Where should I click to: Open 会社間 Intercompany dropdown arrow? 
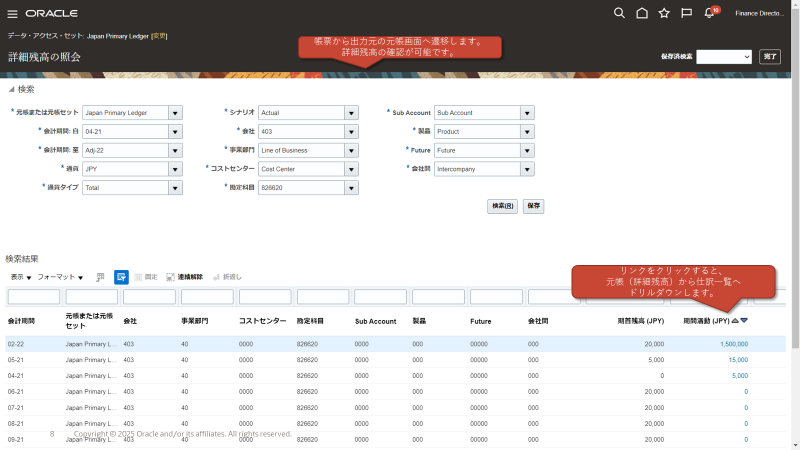click(527, 169)
